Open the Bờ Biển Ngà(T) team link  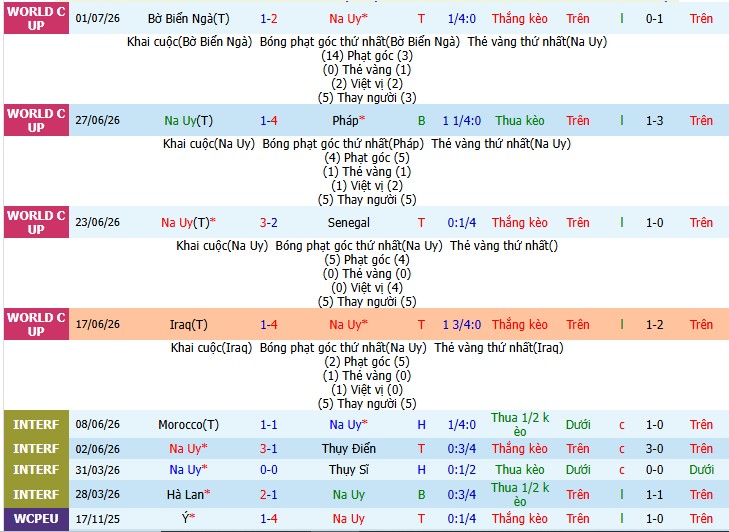tap(189, 19)
